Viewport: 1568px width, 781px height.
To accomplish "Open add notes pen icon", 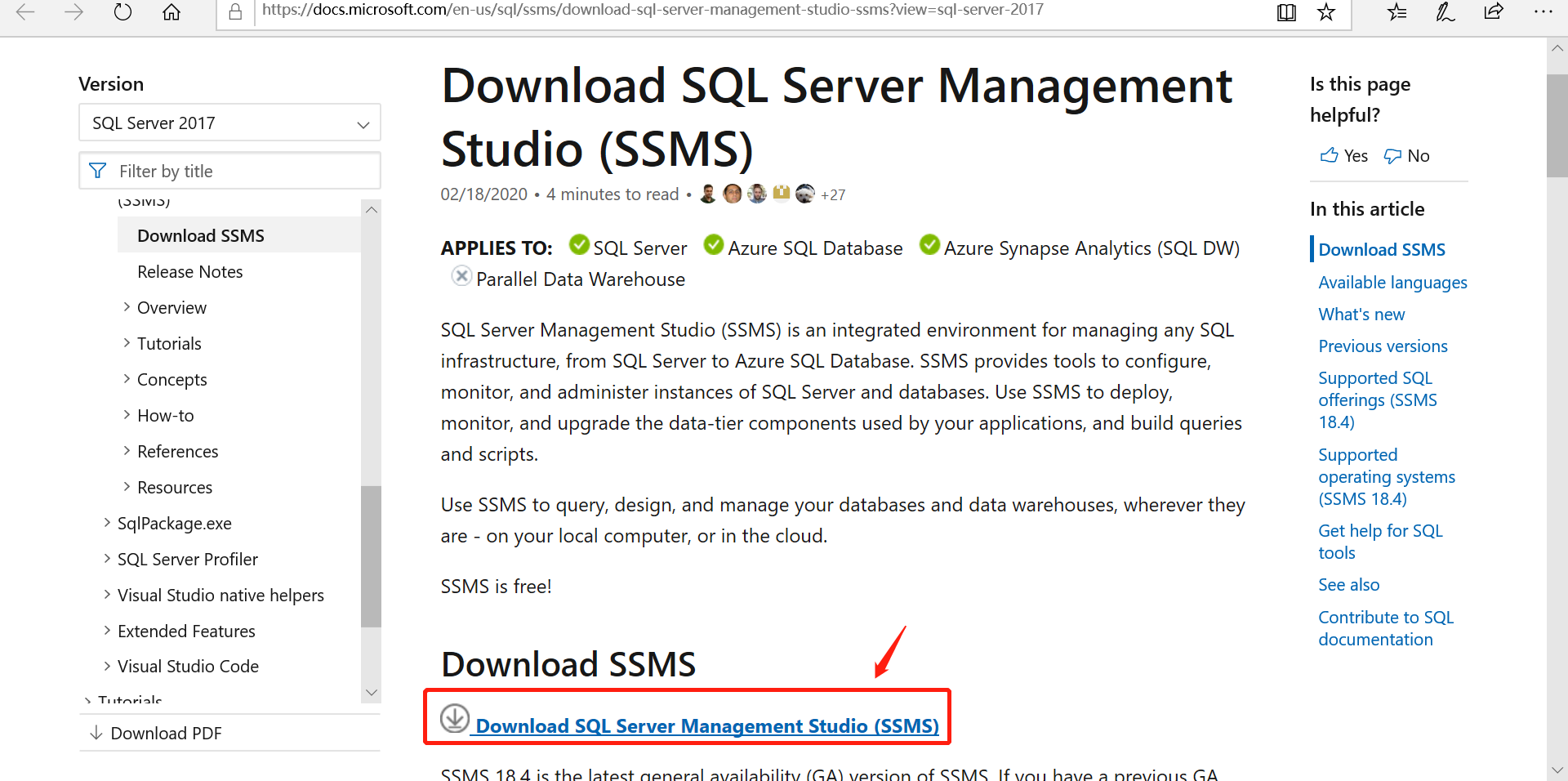I will (1445, 11).
